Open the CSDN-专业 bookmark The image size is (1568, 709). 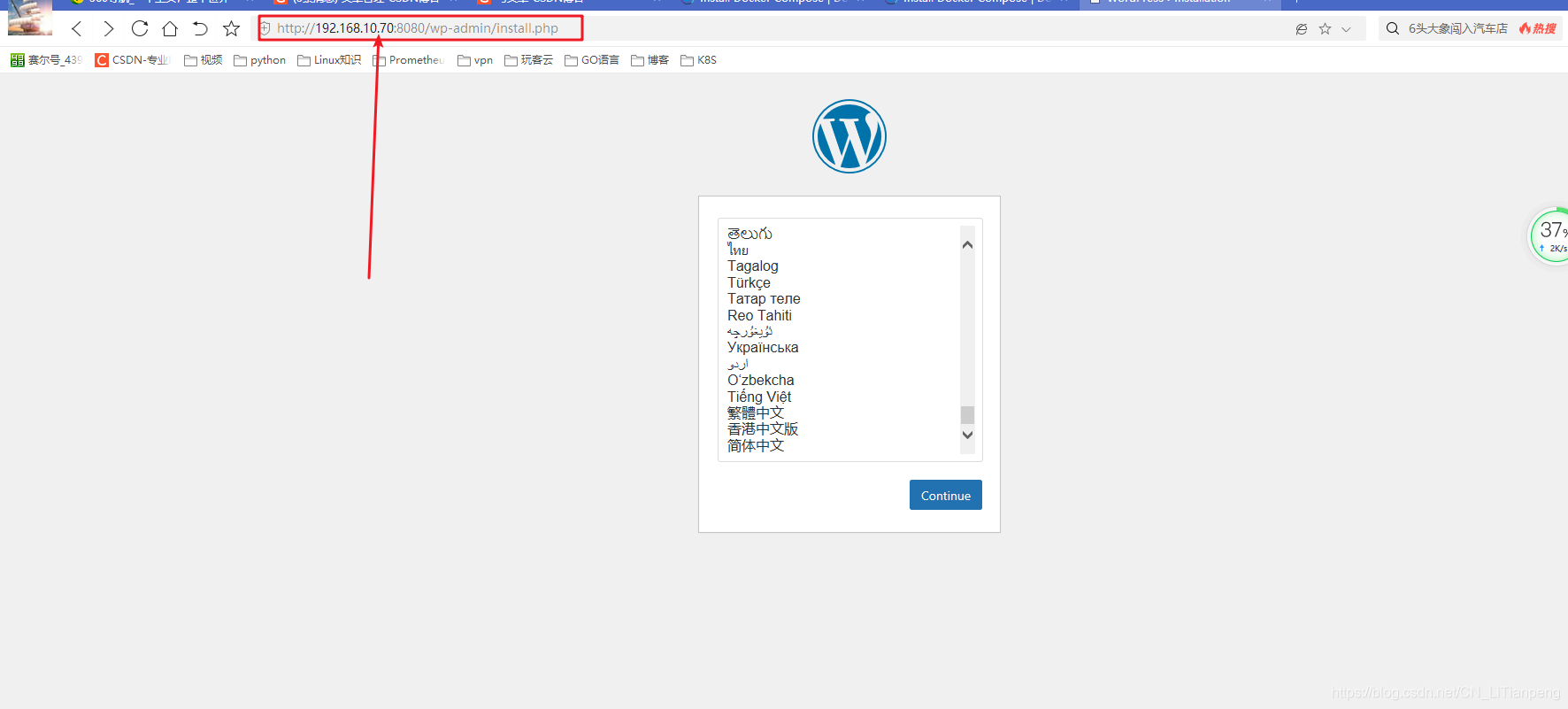[133, 60]
